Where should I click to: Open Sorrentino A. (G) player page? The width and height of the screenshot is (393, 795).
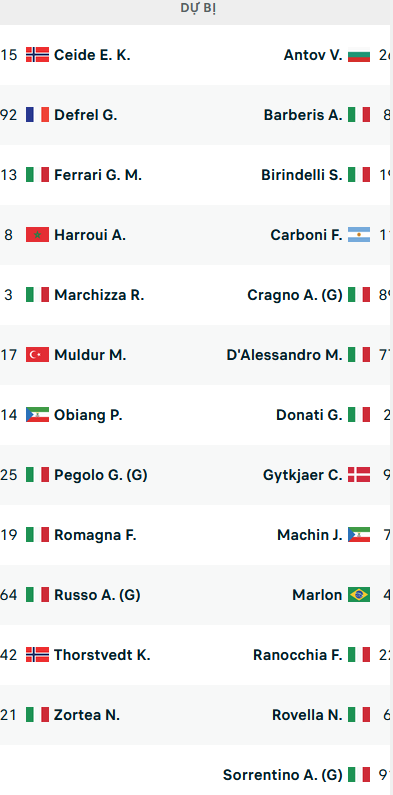(283, 774)
